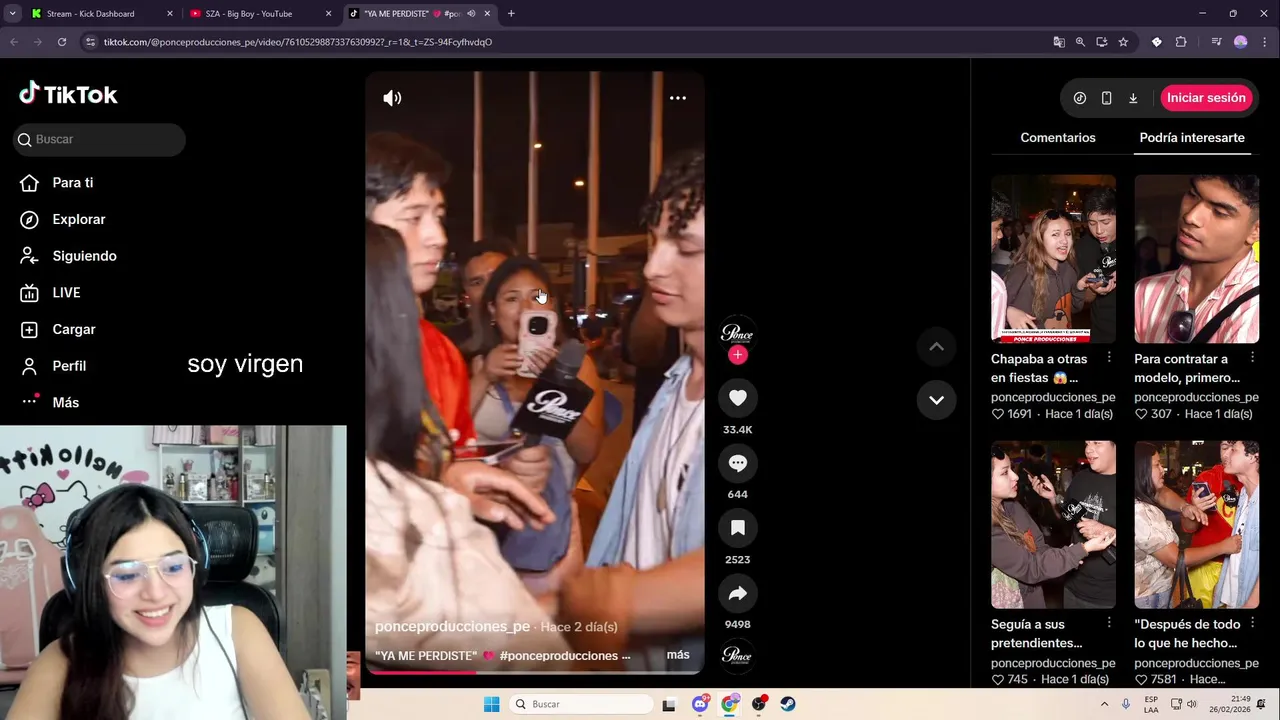This screenshot has height=720, width=1280.
Task: Open the media controls icon
Action: pos(1216,42)
